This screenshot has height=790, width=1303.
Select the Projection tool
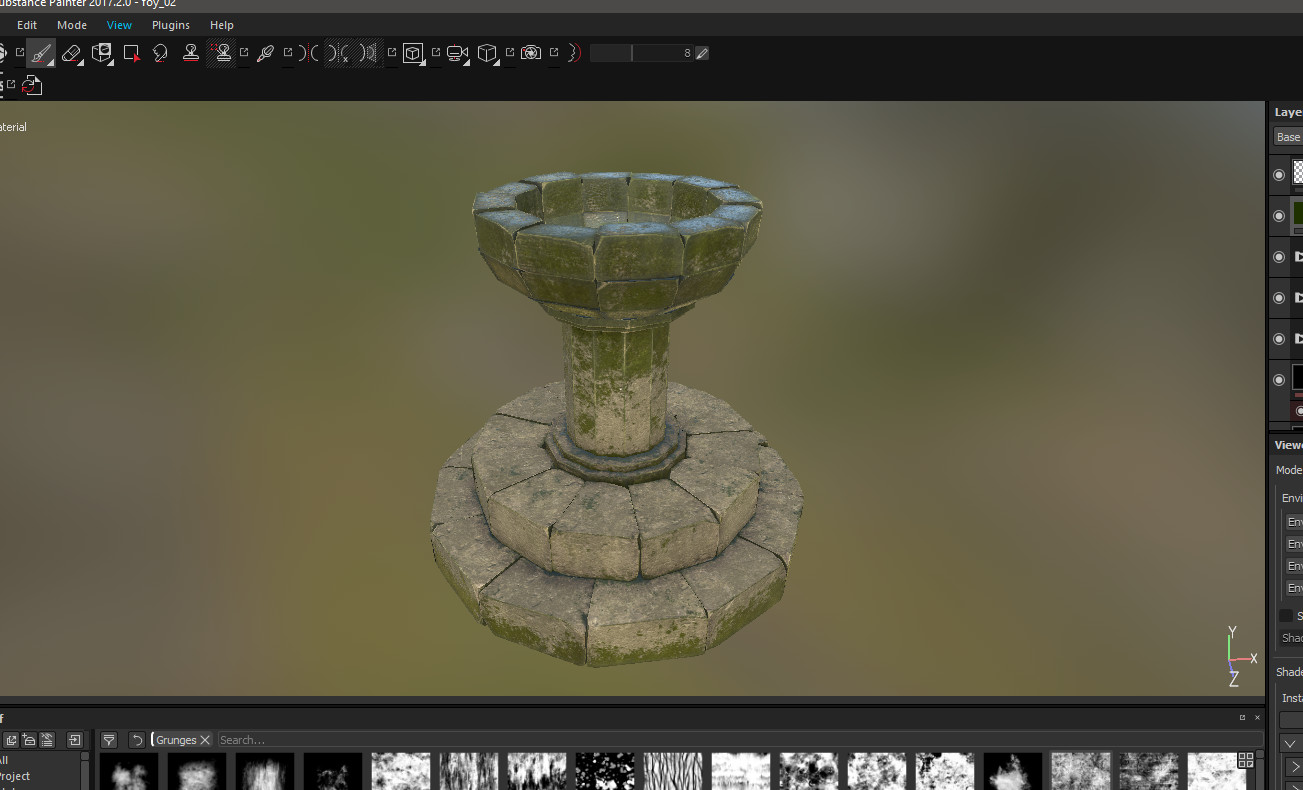100,53
